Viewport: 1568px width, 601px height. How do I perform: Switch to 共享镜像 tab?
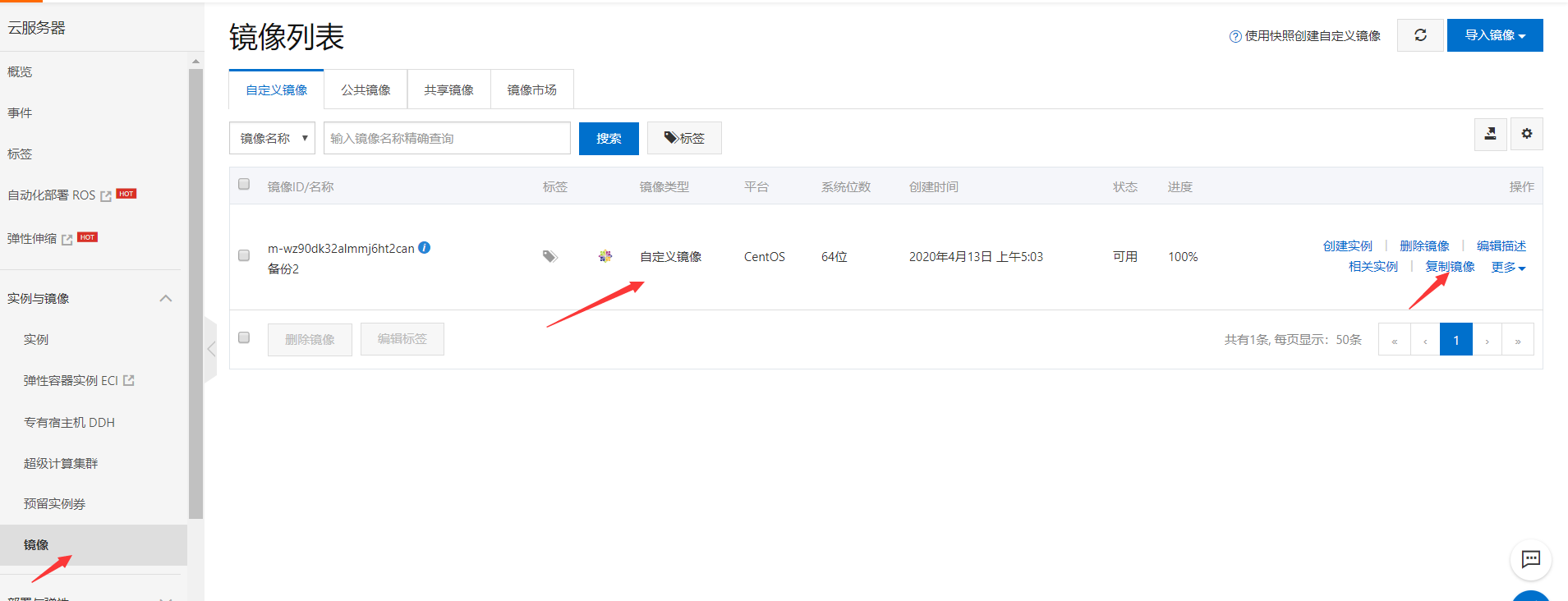pyautogui.click(x=449, y=89)
